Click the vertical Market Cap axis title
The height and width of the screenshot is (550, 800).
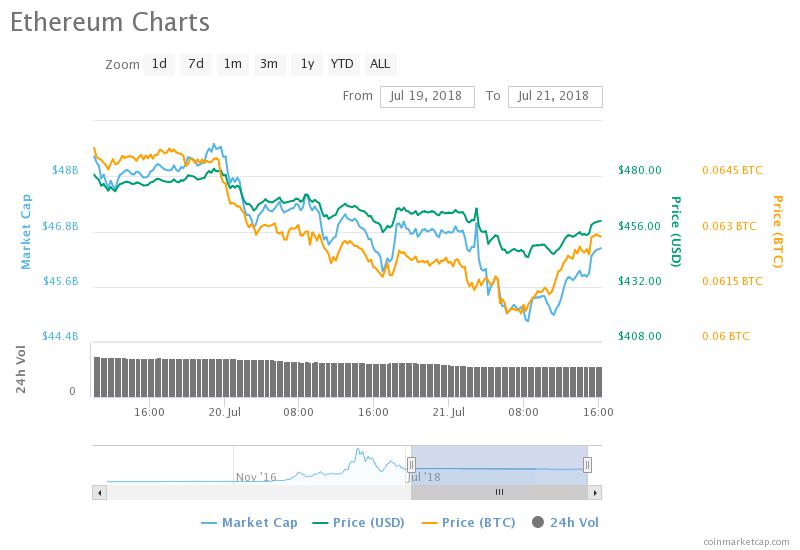[26, 231]
